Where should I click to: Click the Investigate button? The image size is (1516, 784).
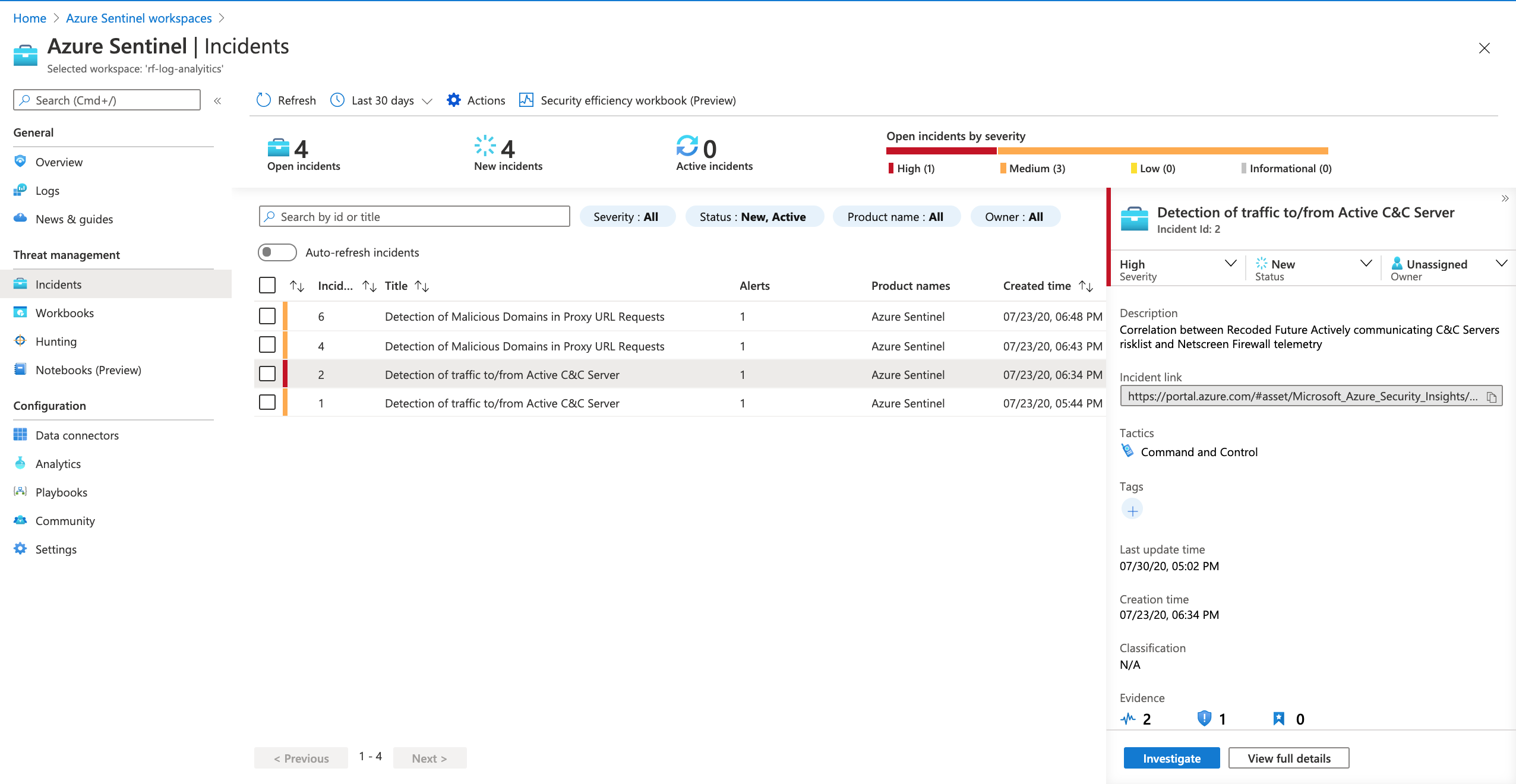click(1171, 758)
